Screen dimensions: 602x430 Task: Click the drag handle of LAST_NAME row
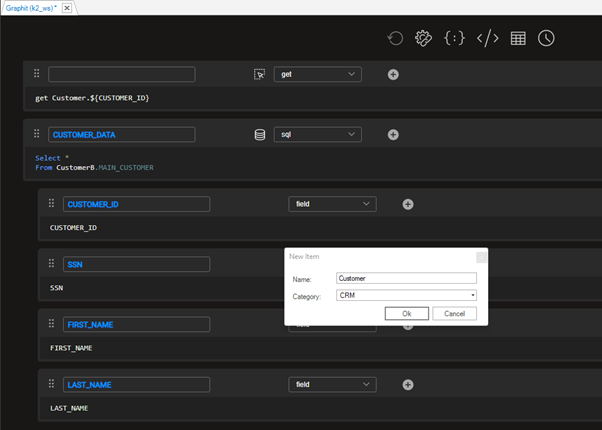click(51, 383)
